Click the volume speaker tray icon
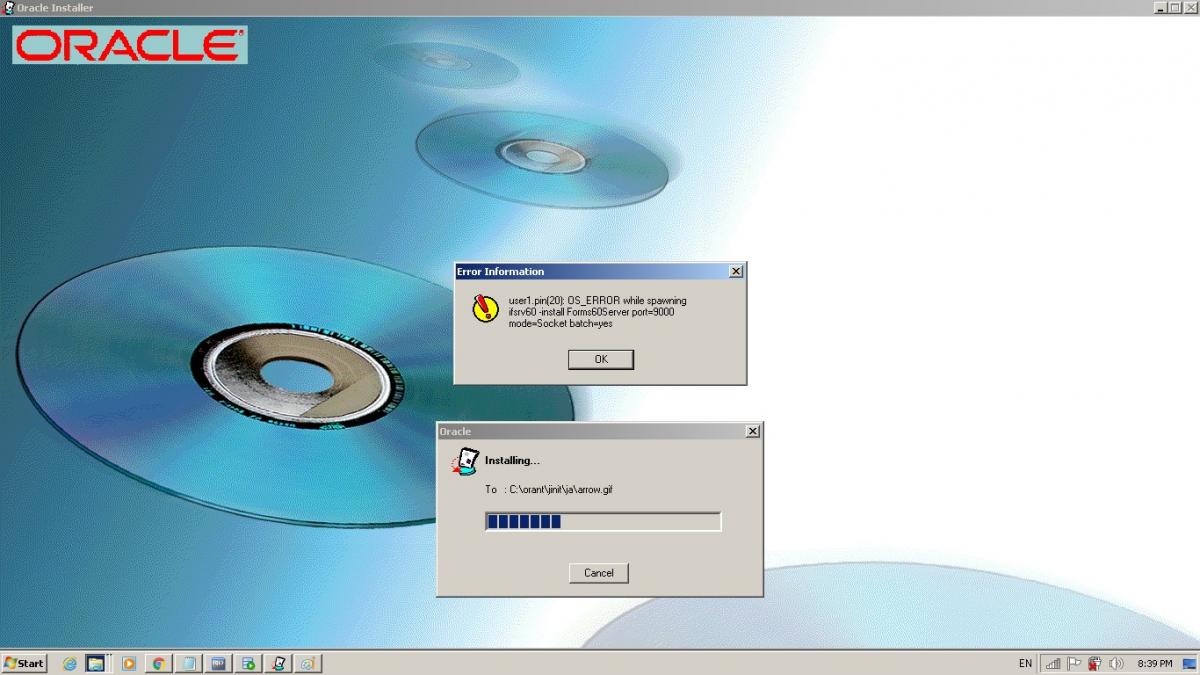 [x=1116, y=663]
